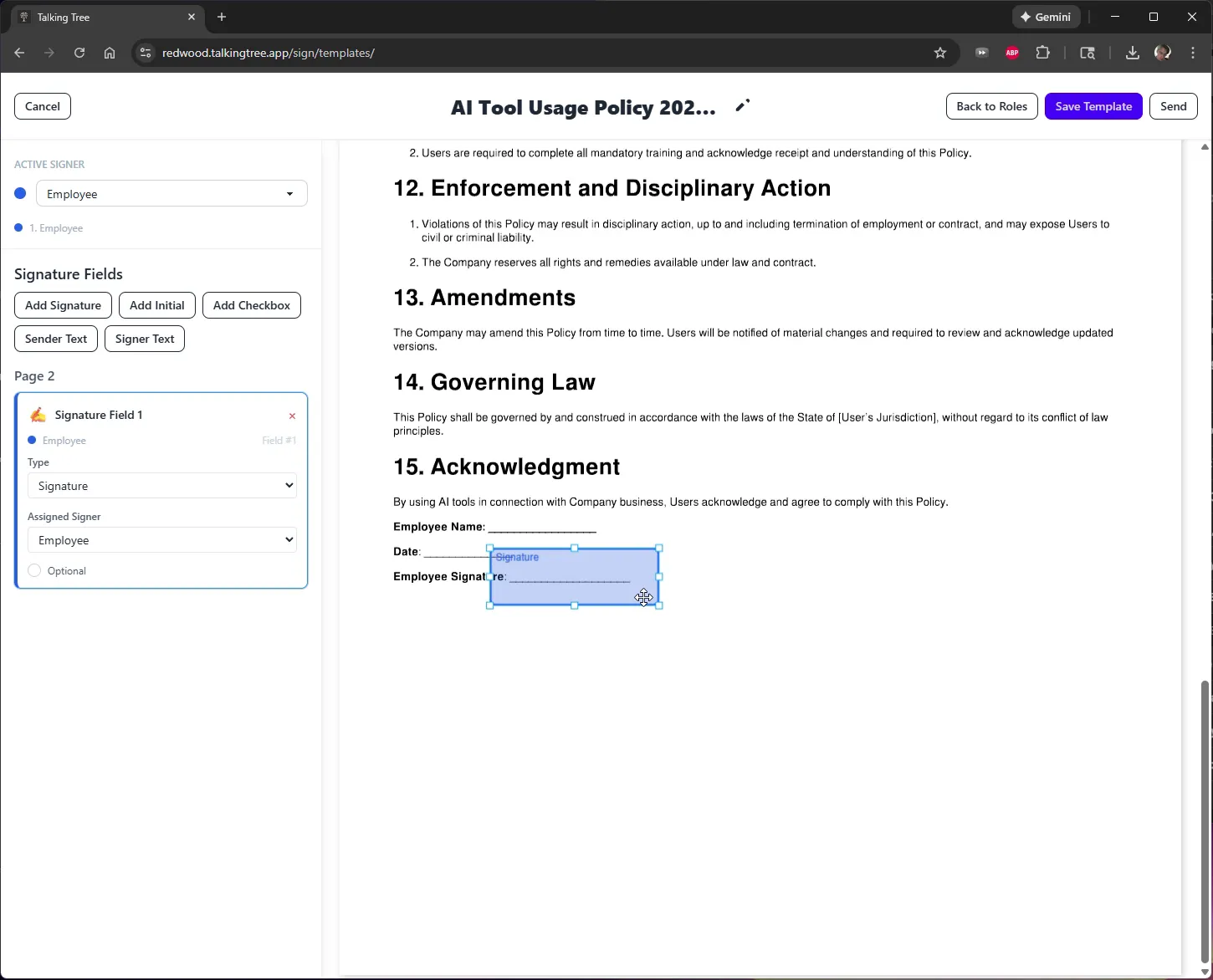Screen dimensions: 1213x980
Task: Bookmark this page with the star
Action: pyautogui.click(x=940, y=53)
